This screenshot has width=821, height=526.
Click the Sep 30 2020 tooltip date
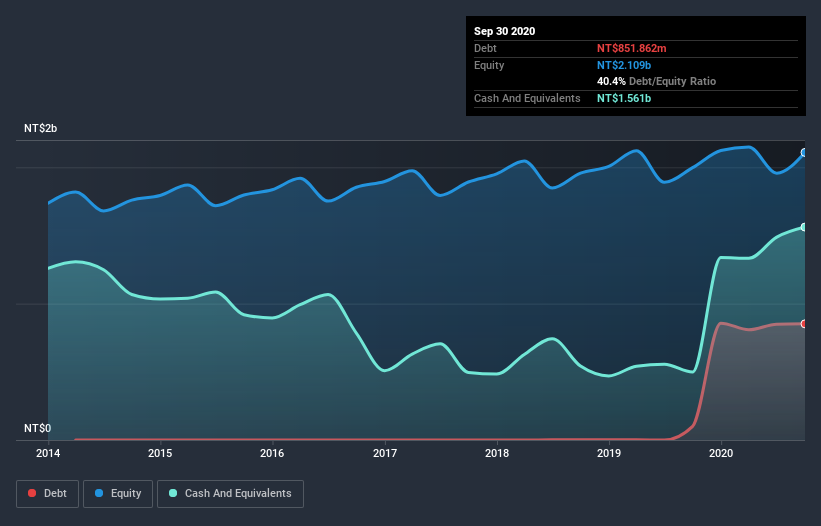pos(505,31)
